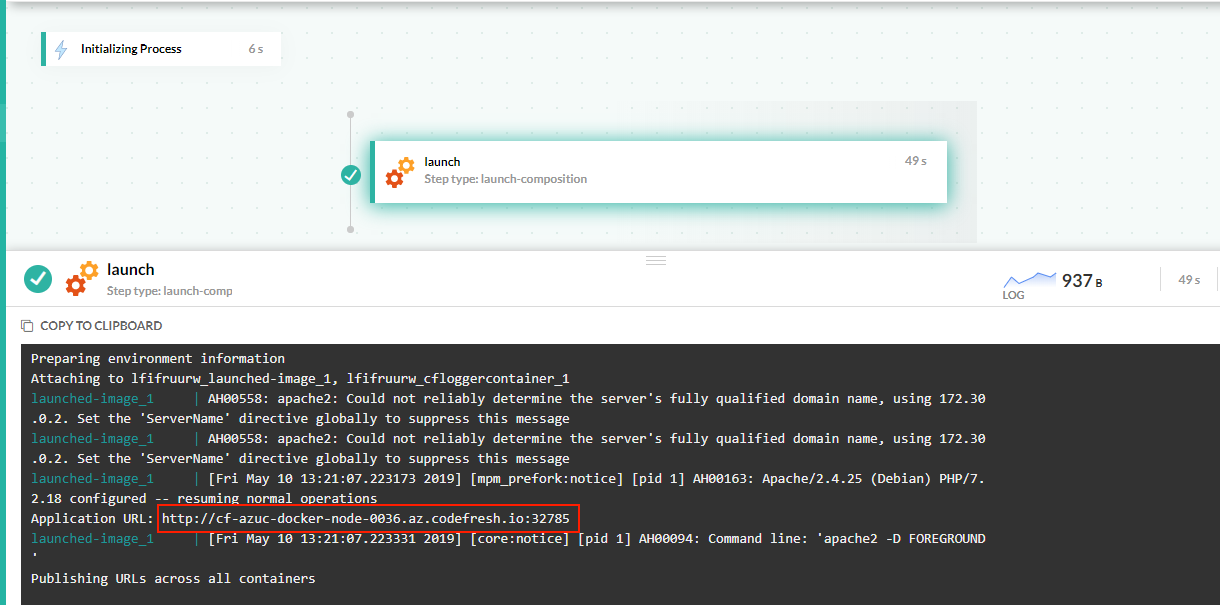Click the gears icon in the log header

(82, 279)
